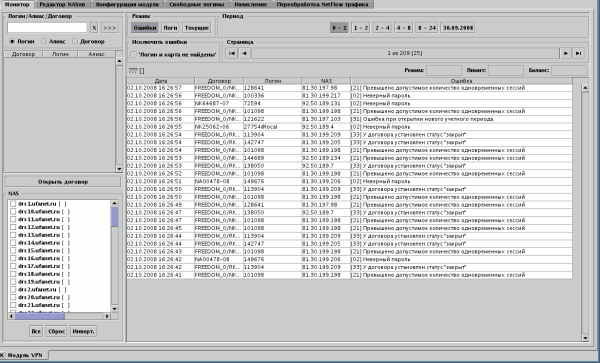Viewport: 600px width, 363px height.
Task: Check the drs10.ufanet.ru NAS checkbox
Action: [13, 212]
